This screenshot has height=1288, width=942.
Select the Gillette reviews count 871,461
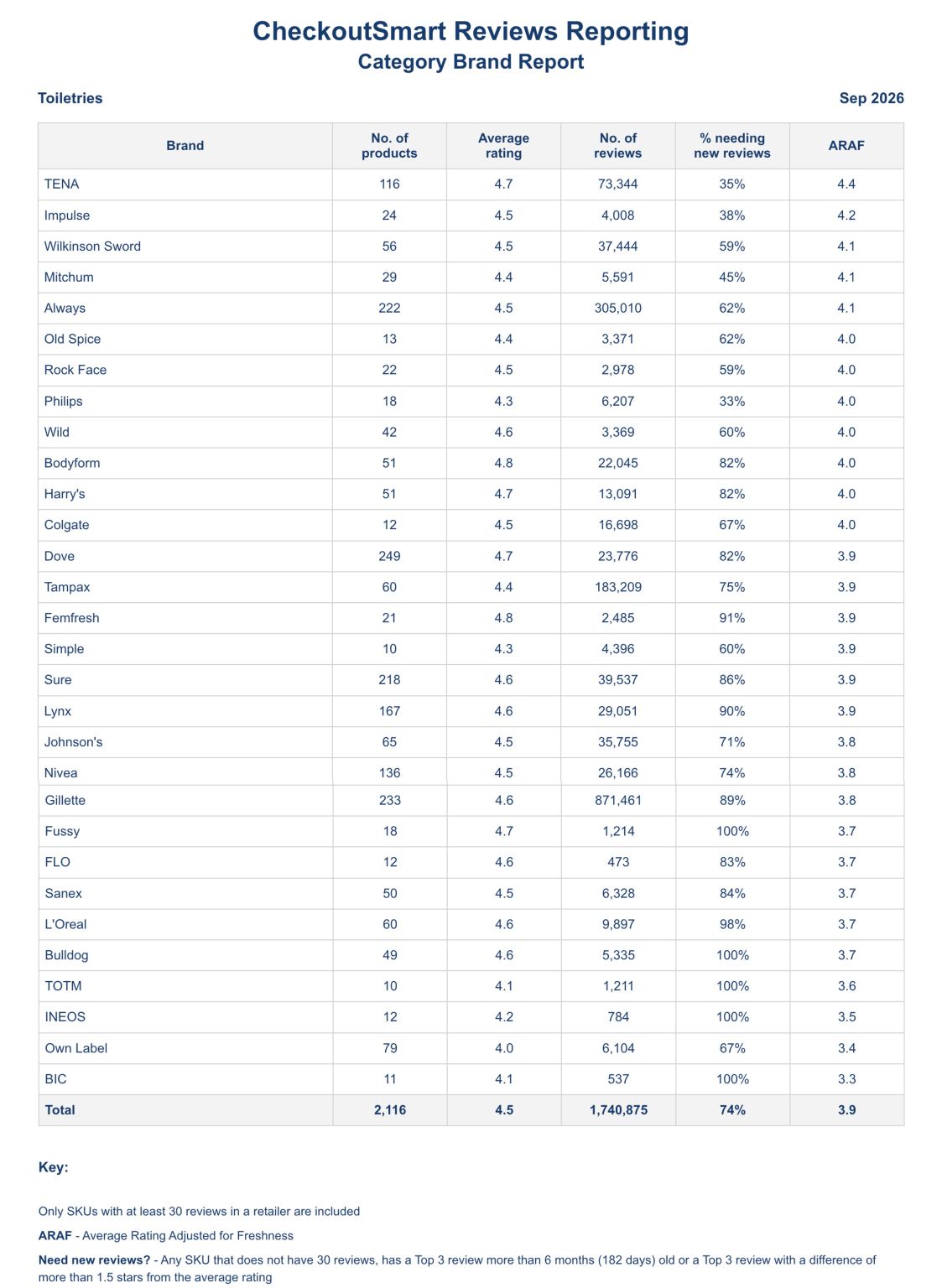click(x=618, y=801)
